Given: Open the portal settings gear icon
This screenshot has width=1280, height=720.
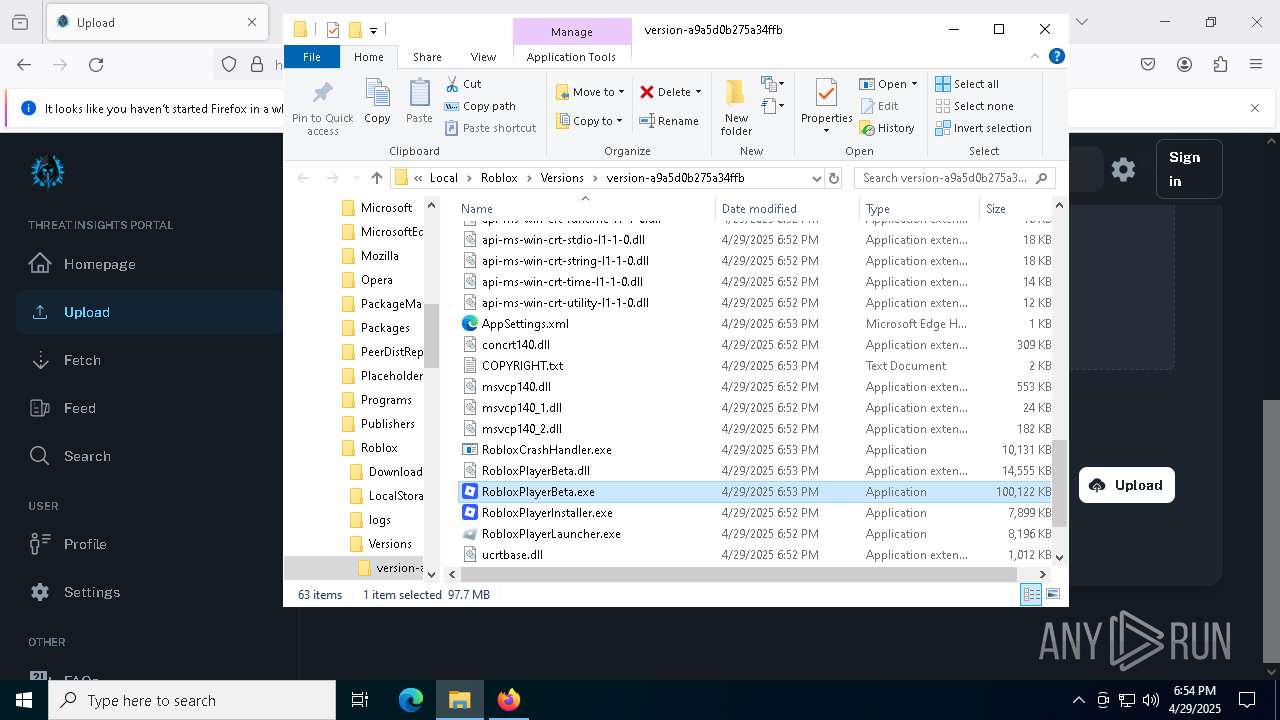Looking at the screenshot, I should click(1123, 169).
